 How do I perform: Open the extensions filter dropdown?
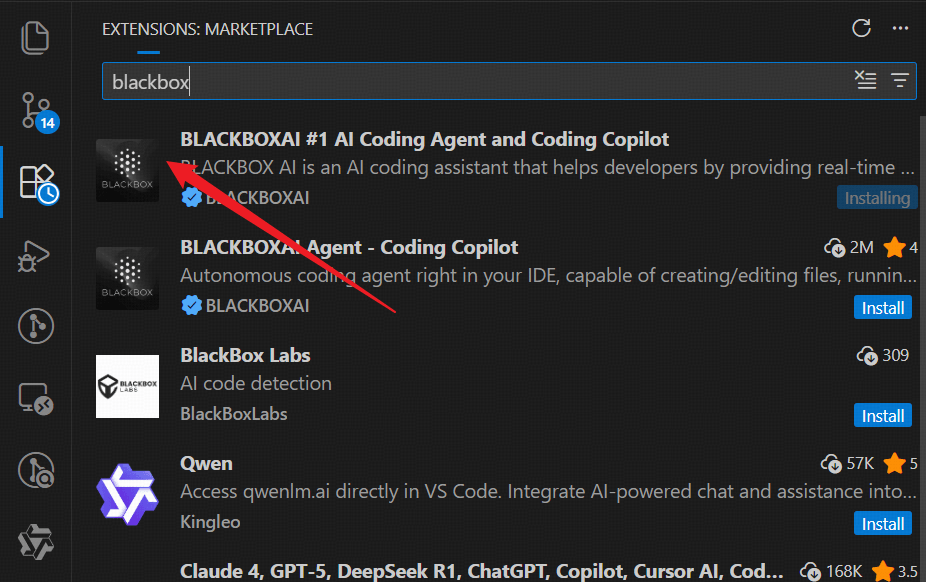point(899,81)
